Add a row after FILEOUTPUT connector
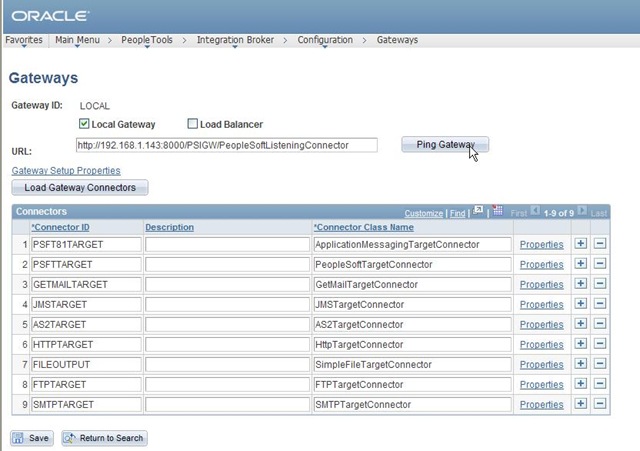The height and width of the screenshot is (451, 640). point(580,364)
